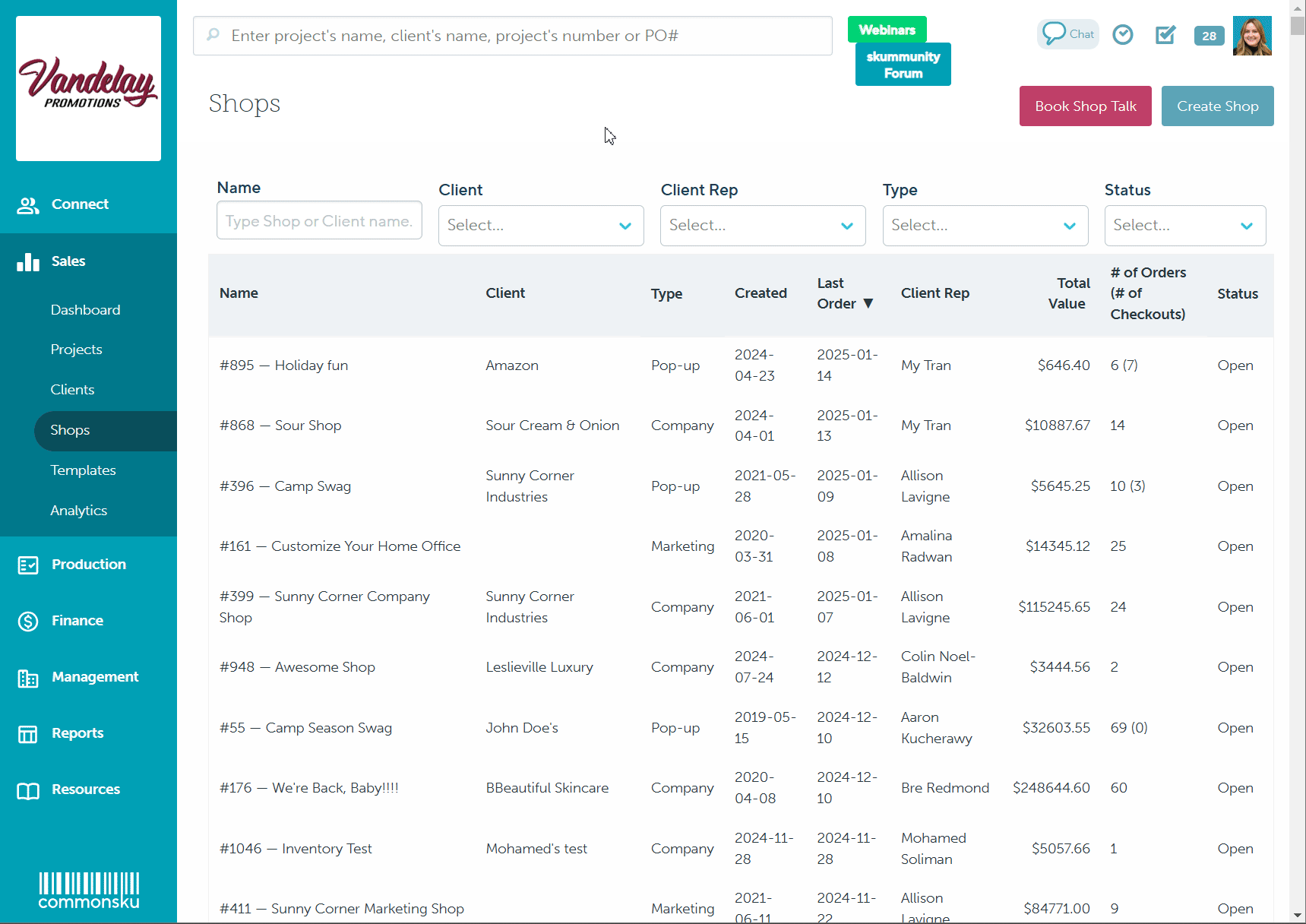The height and width of the screenshot is (924, 1306).
Task: Click the Vandelay Promotions logo
Action: 88,88
